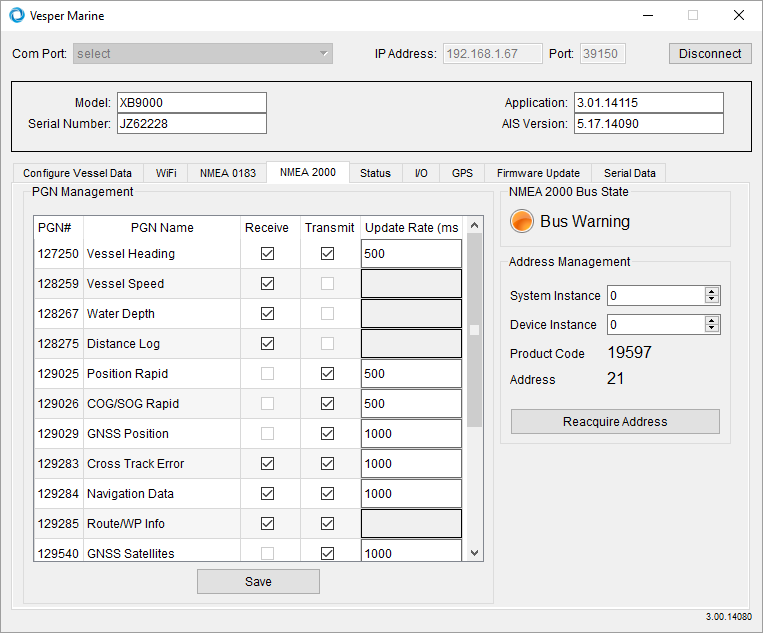
Task: Decrease System Instance with down arrow
Action: coord(712,299)
